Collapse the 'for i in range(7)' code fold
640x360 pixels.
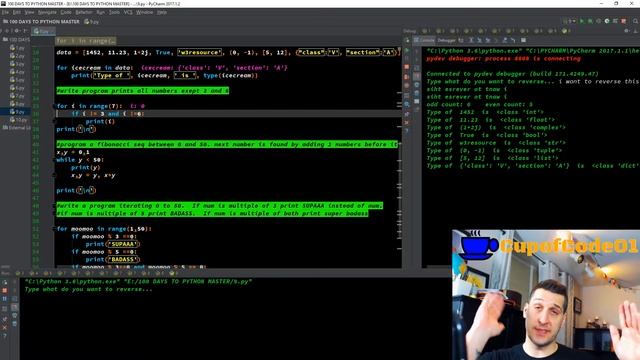pos(53,106)
